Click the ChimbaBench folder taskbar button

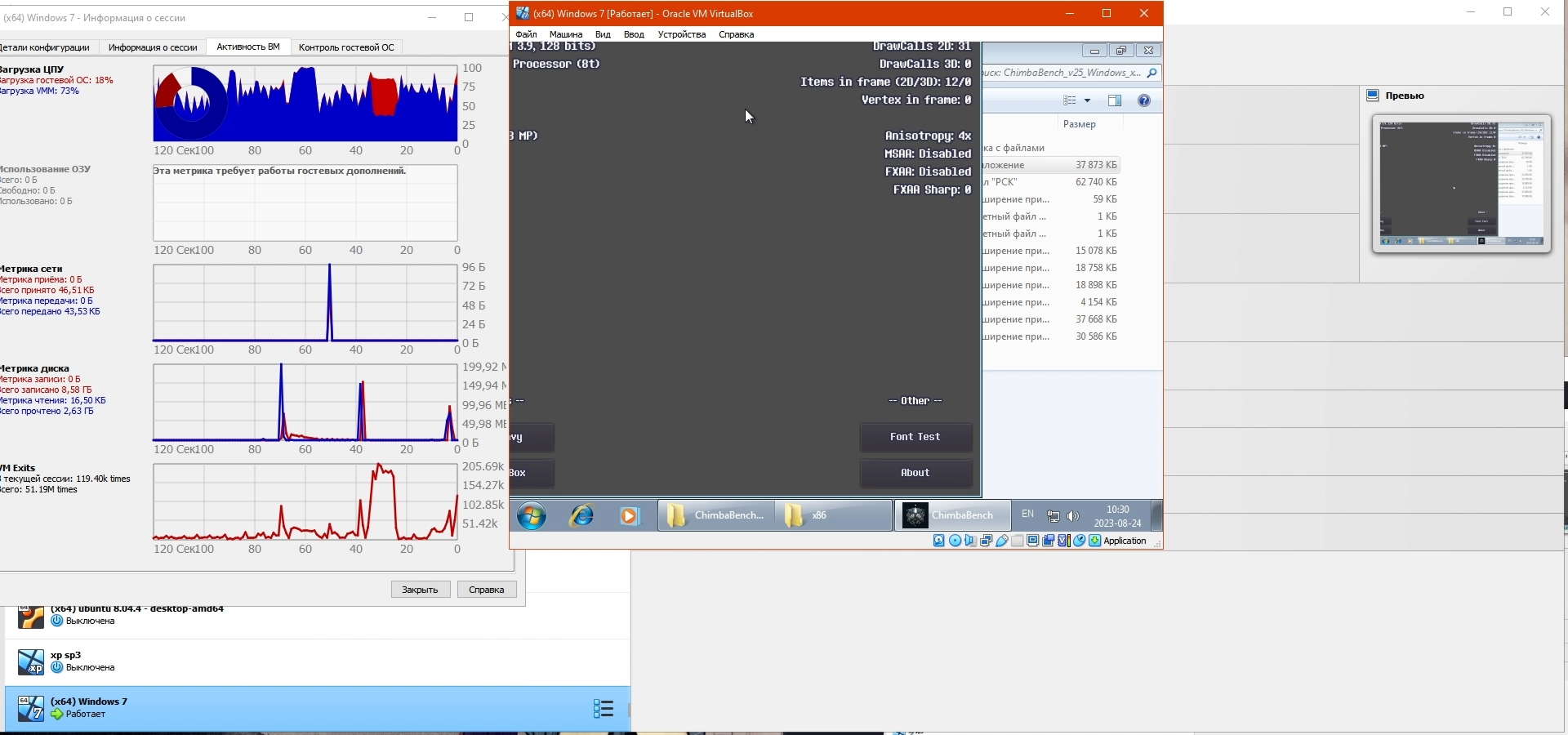pyautogui.click(x=716, y=515)
